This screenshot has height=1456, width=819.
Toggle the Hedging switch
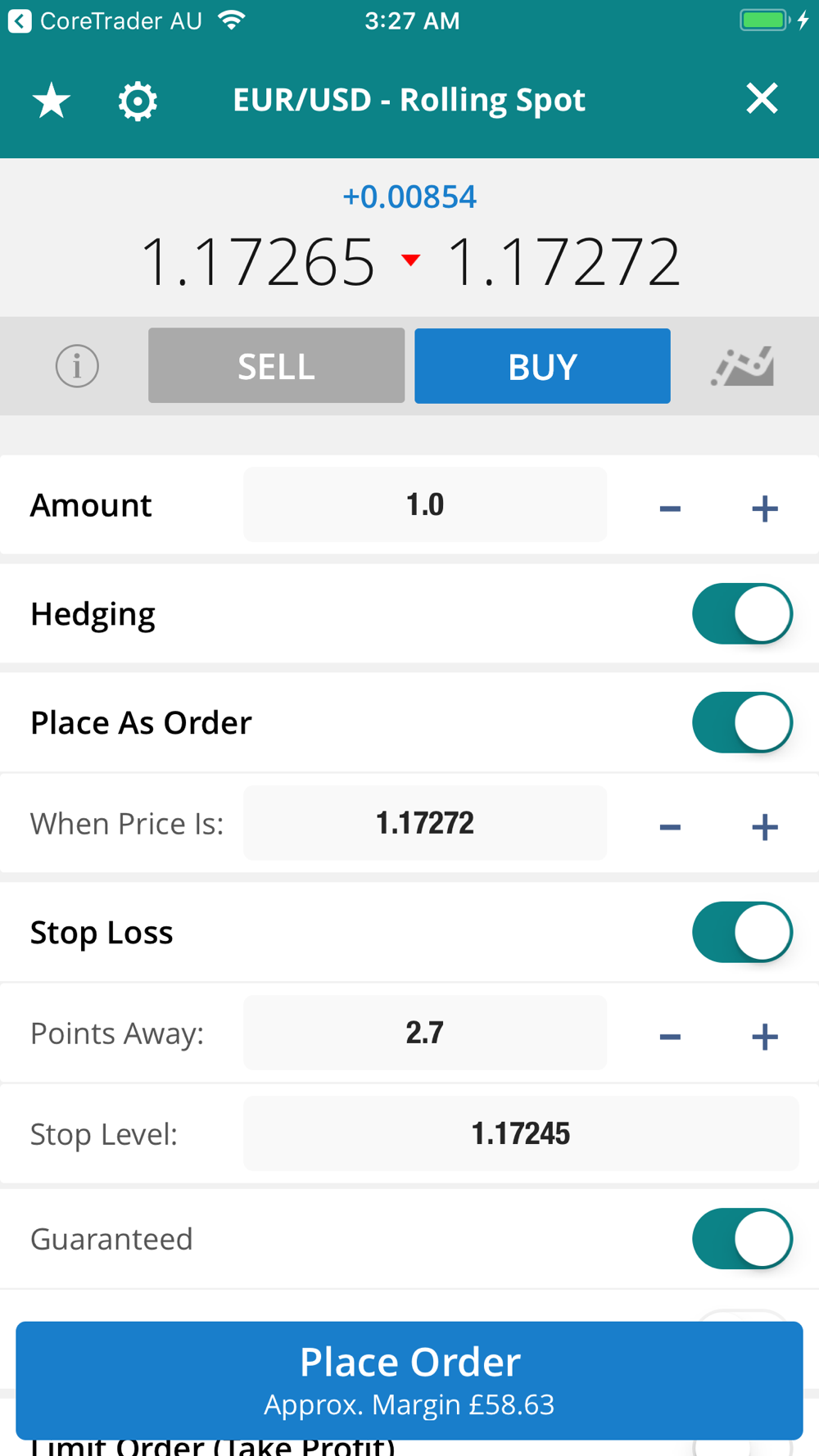coord(742,613)
